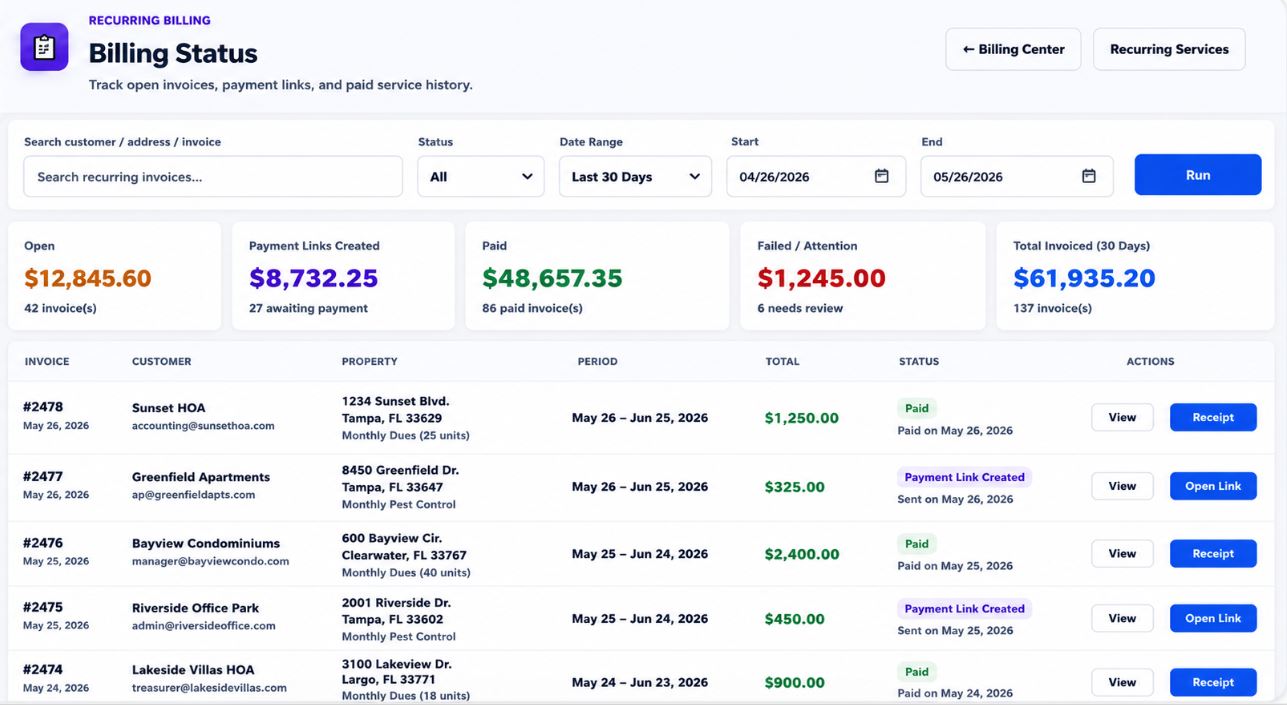Open Receipt for Lakeside Villas HOA invoice
The width and height of the screenshot is (1287, 705).
1213,682
